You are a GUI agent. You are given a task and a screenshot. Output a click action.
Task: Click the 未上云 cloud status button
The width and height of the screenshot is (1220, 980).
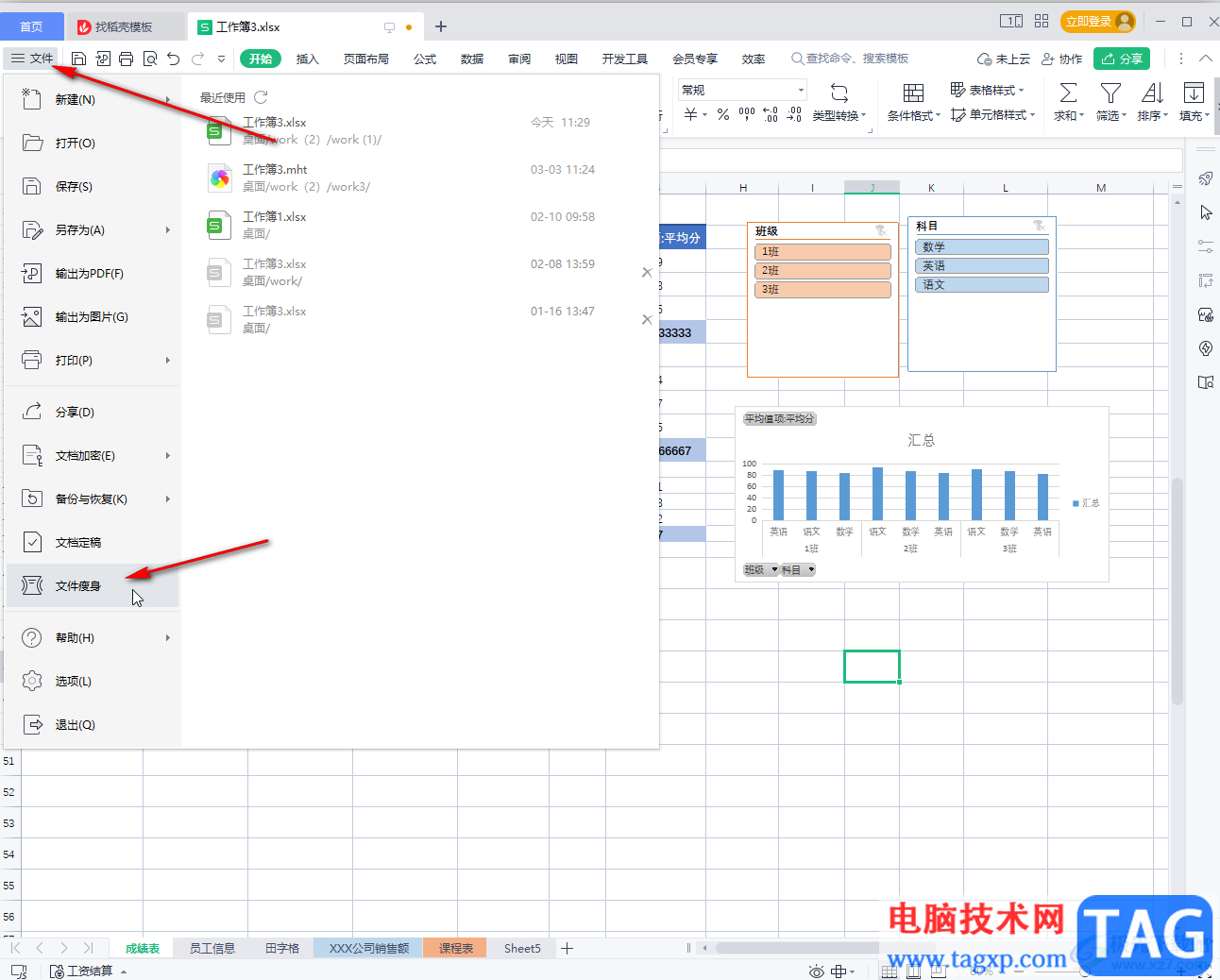click(1004, 59)
